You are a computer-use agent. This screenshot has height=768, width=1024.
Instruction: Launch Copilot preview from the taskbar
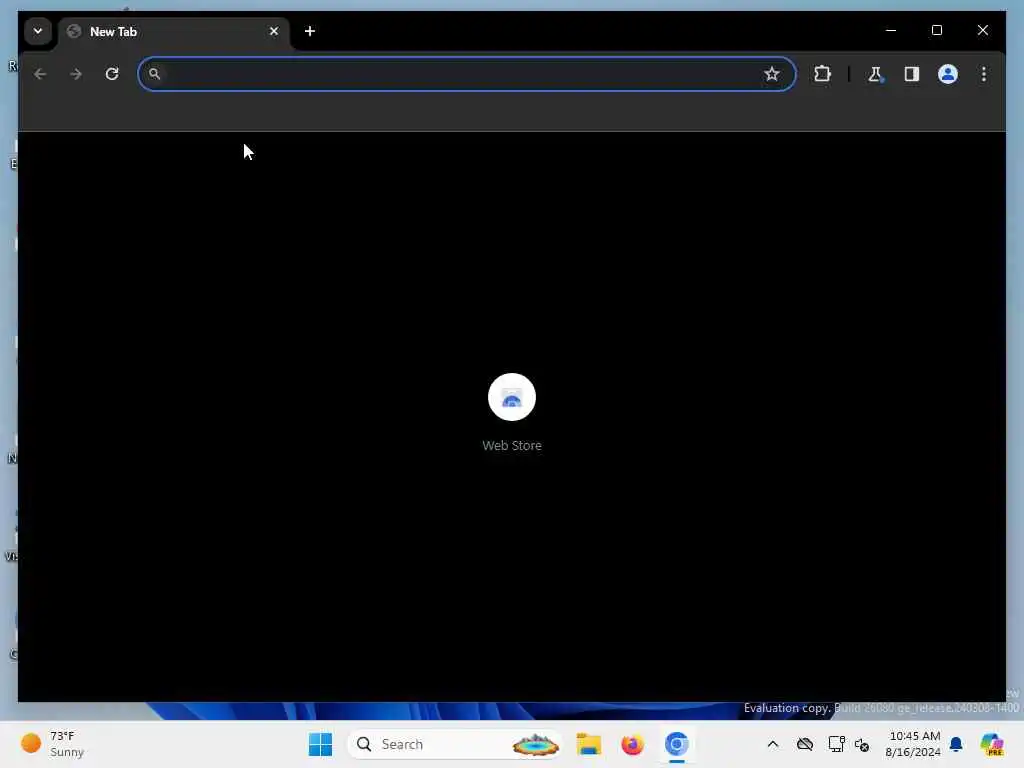[x=991, y=744]
